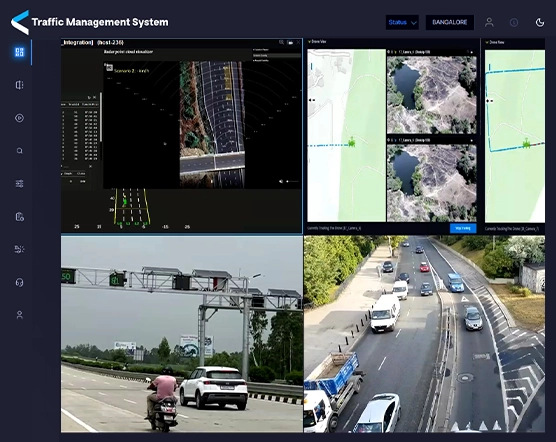Open the user profile icon in header
This screenshot has height=442, width=556.
(489, 22)
